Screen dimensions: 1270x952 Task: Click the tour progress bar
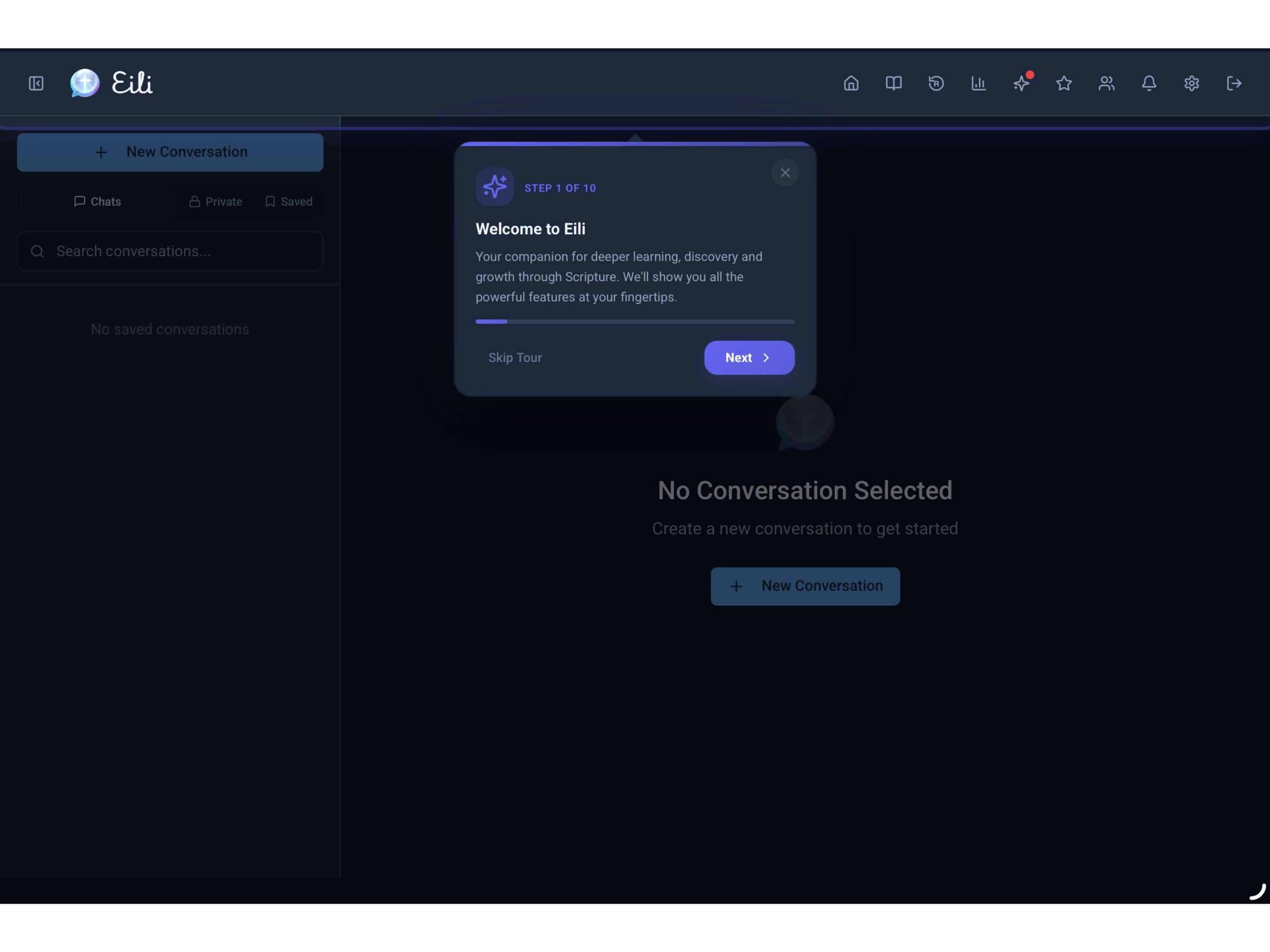635,322
